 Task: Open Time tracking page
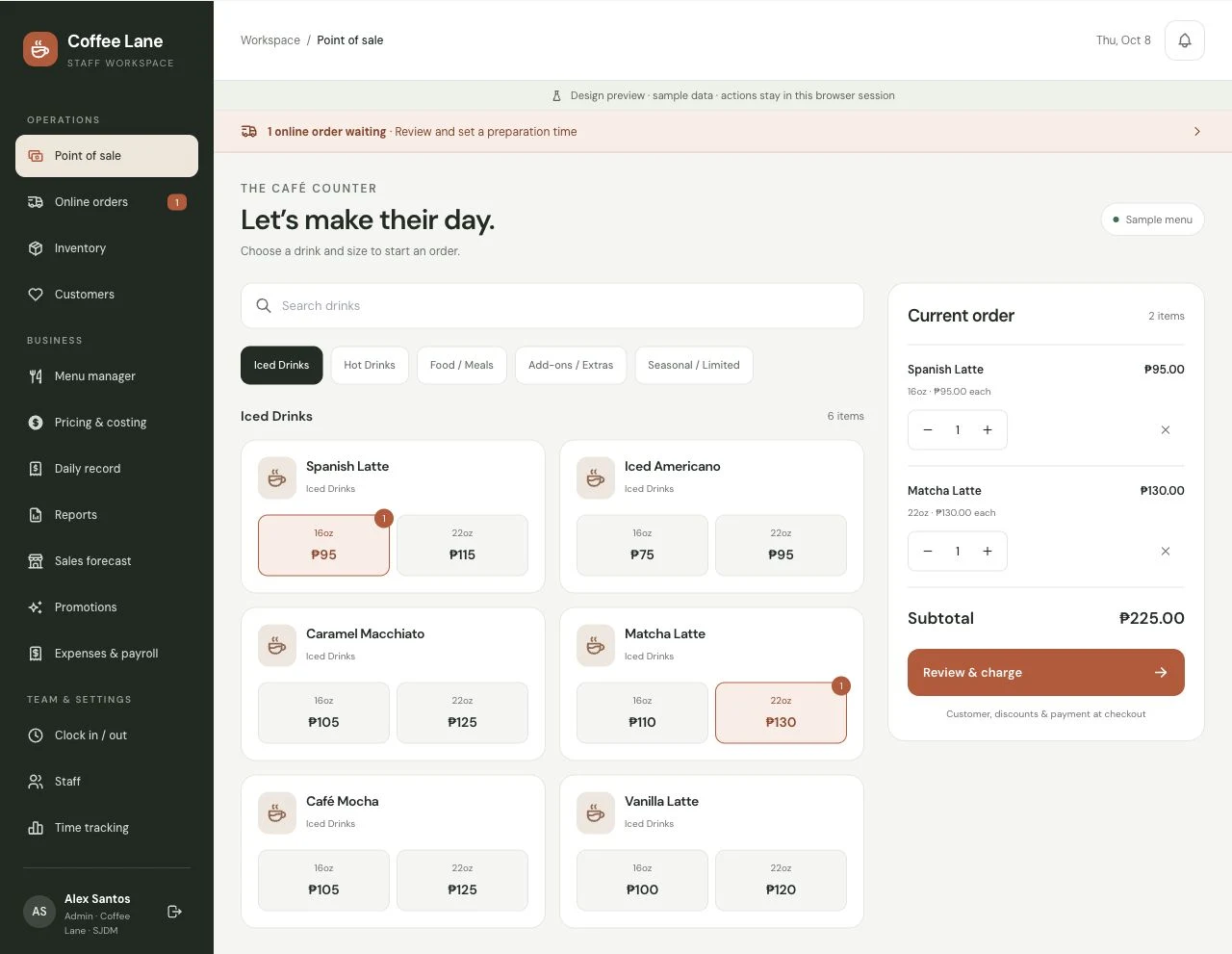[107, 828]
